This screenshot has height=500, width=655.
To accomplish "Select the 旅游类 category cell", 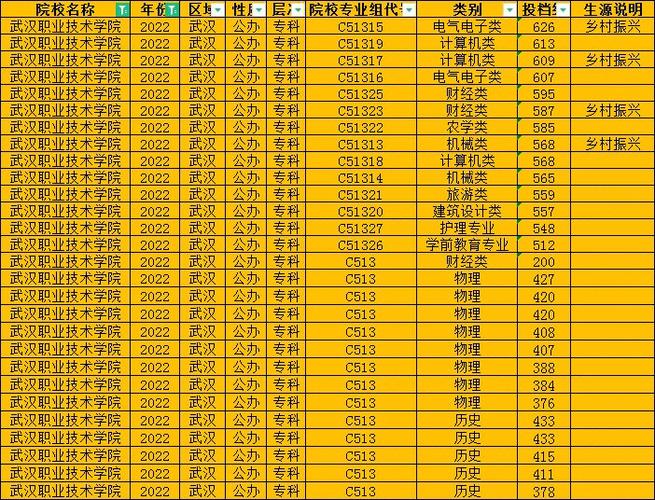I will [467, 195].
